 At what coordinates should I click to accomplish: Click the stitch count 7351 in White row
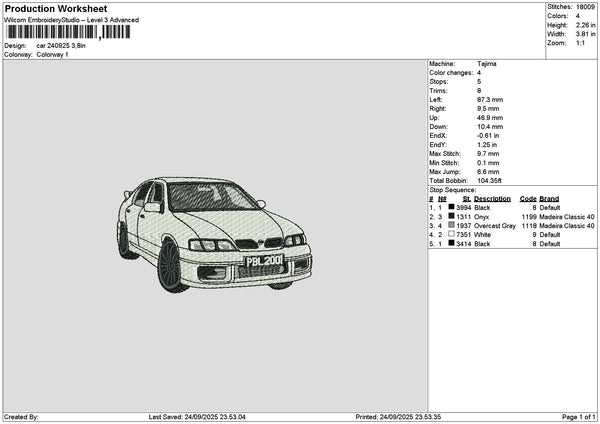463,235
